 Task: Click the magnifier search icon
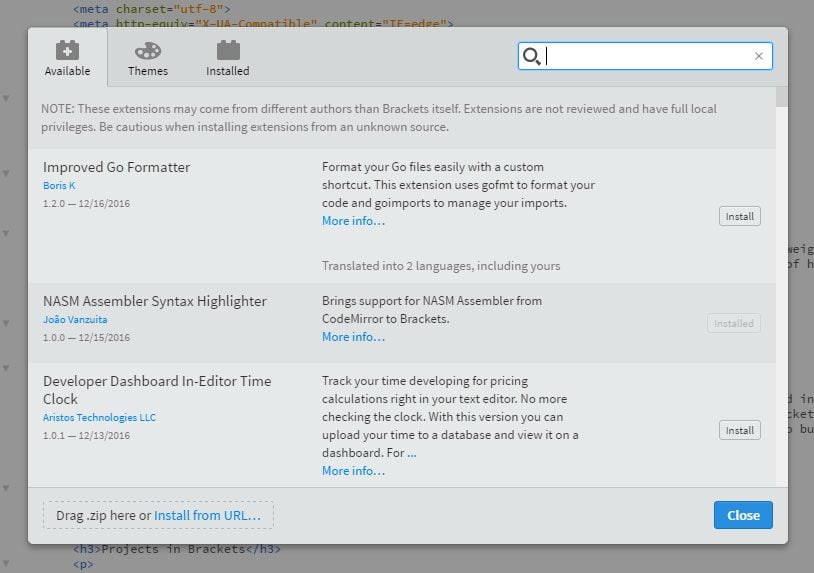point(531,56)
